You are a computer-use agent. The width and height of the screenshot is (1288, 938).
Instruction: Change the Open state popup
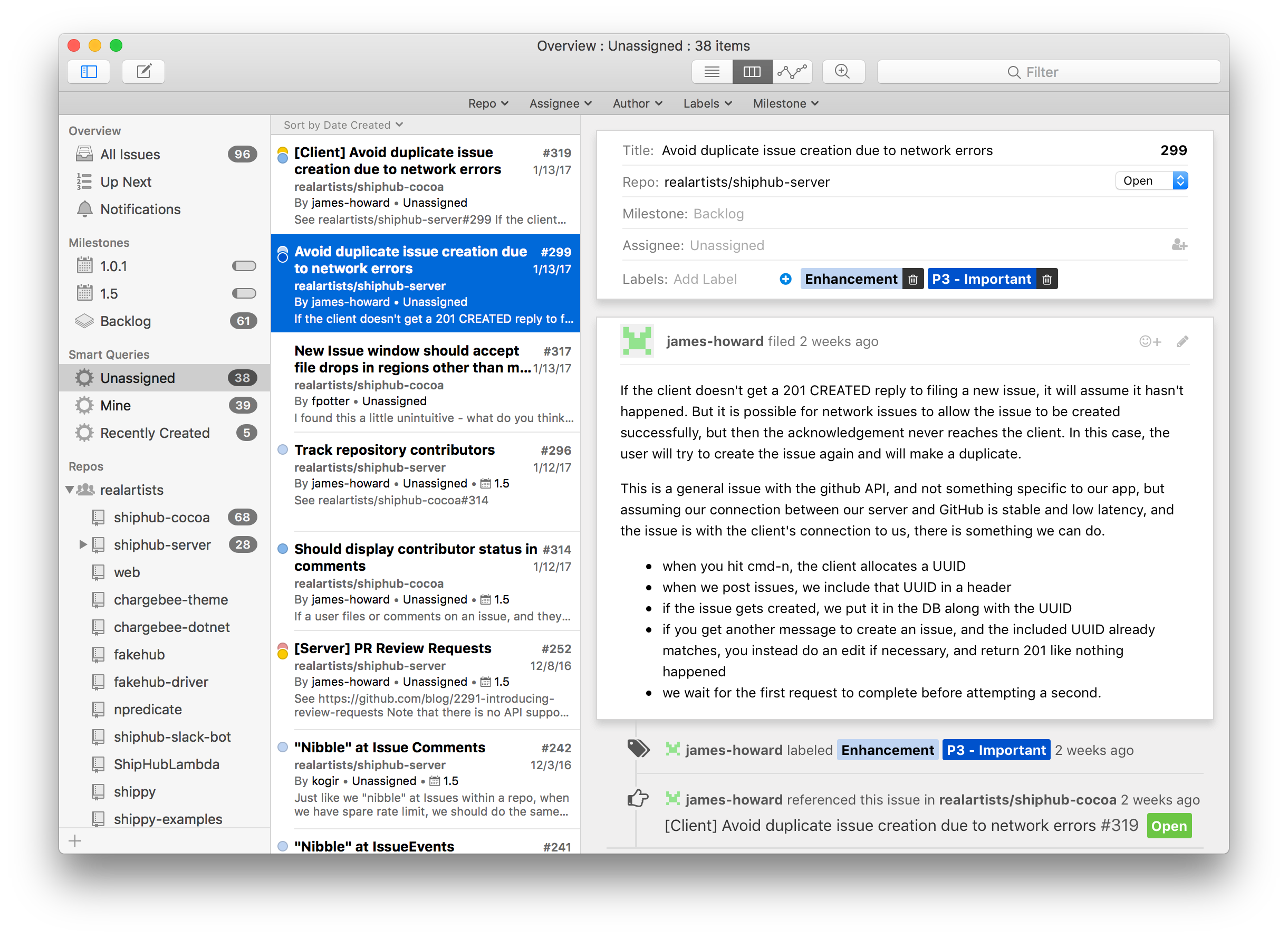point(1151,180)
